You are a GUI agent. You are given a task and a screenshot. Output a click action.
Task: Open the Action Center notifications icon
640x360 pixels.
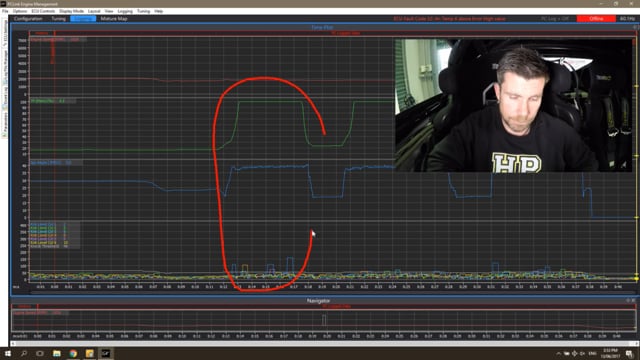click(x=629, y=353)
